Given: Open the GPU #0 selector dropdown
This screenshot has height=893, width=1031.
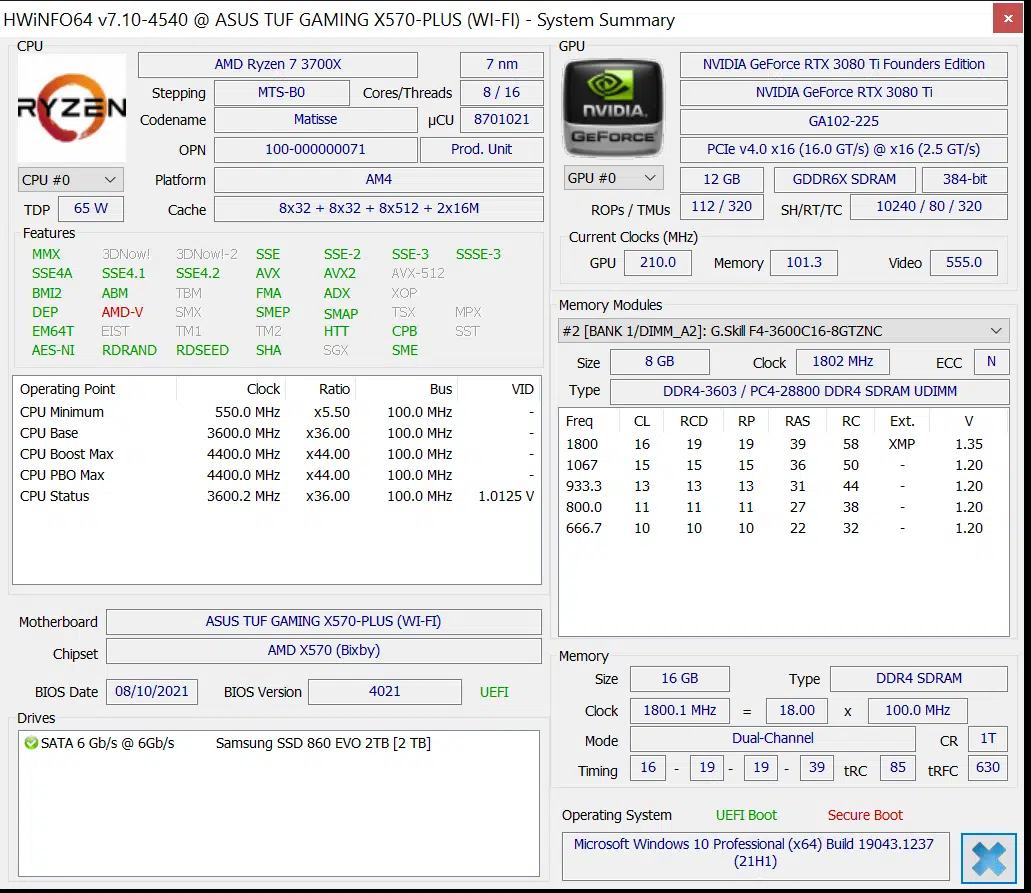Looking at the screenshot, I should pos(613,178).
